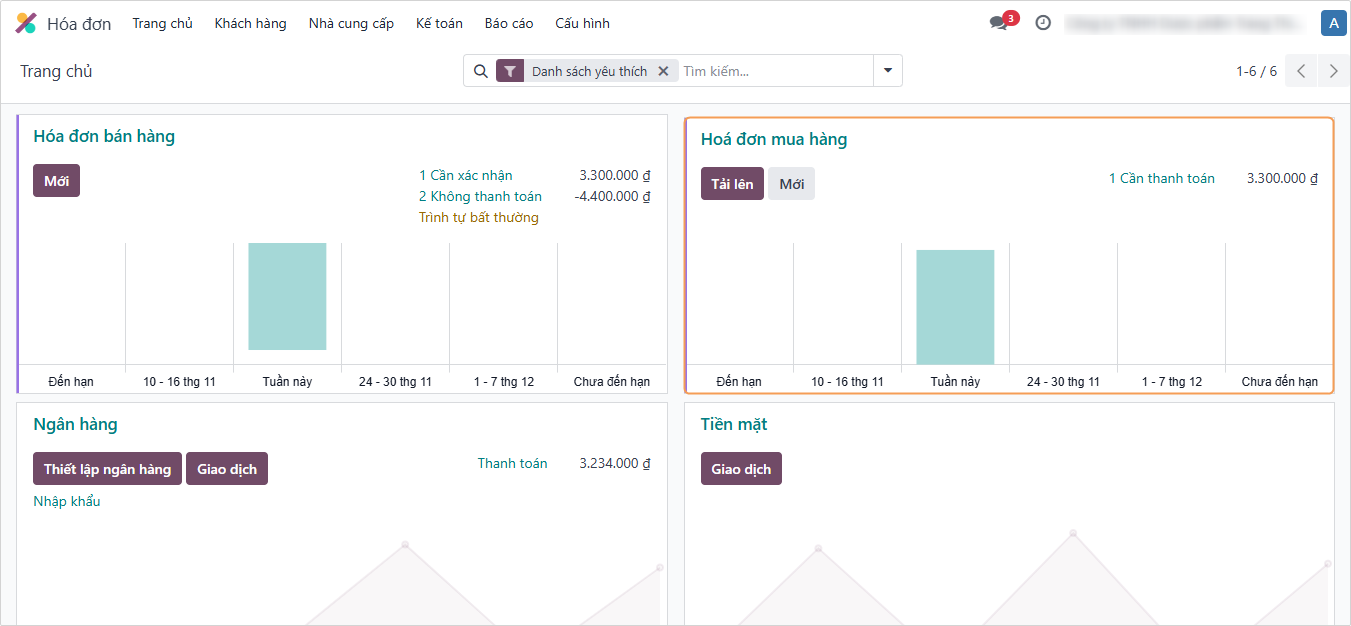This screenshot has height=626, width=1351.
Task: Click the Nhập khẩu link under Ngân hàng
Action: pos(67,501)
